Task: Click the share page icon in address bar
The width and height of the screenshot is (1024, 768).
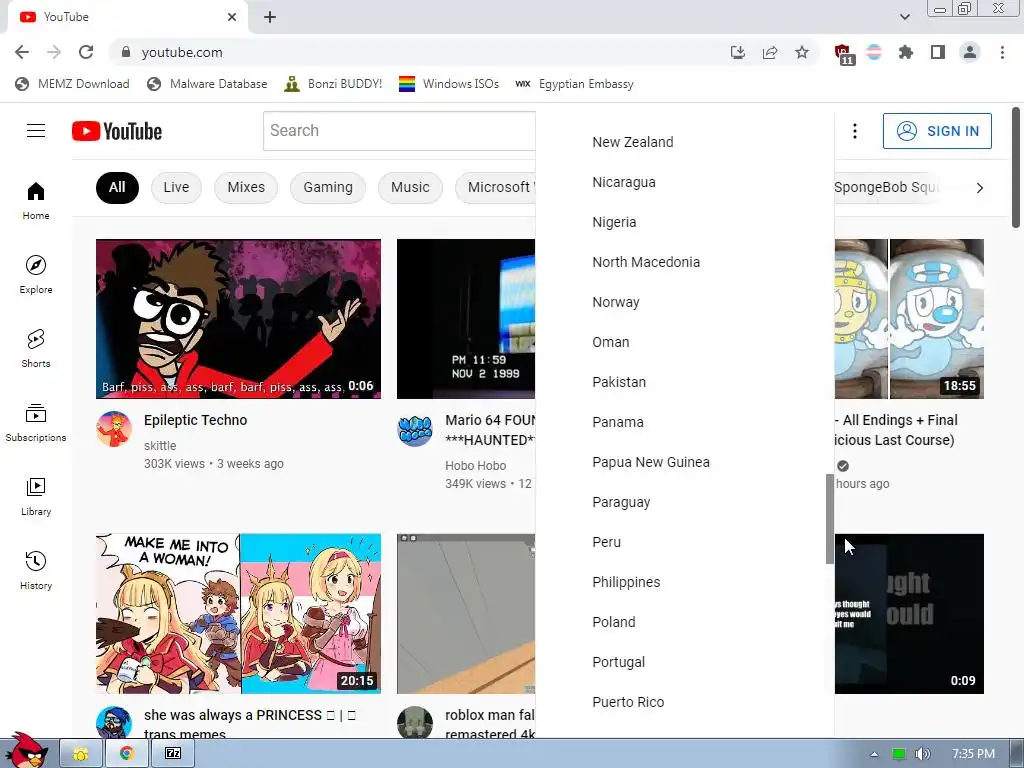Action: (x=770, y=52)
